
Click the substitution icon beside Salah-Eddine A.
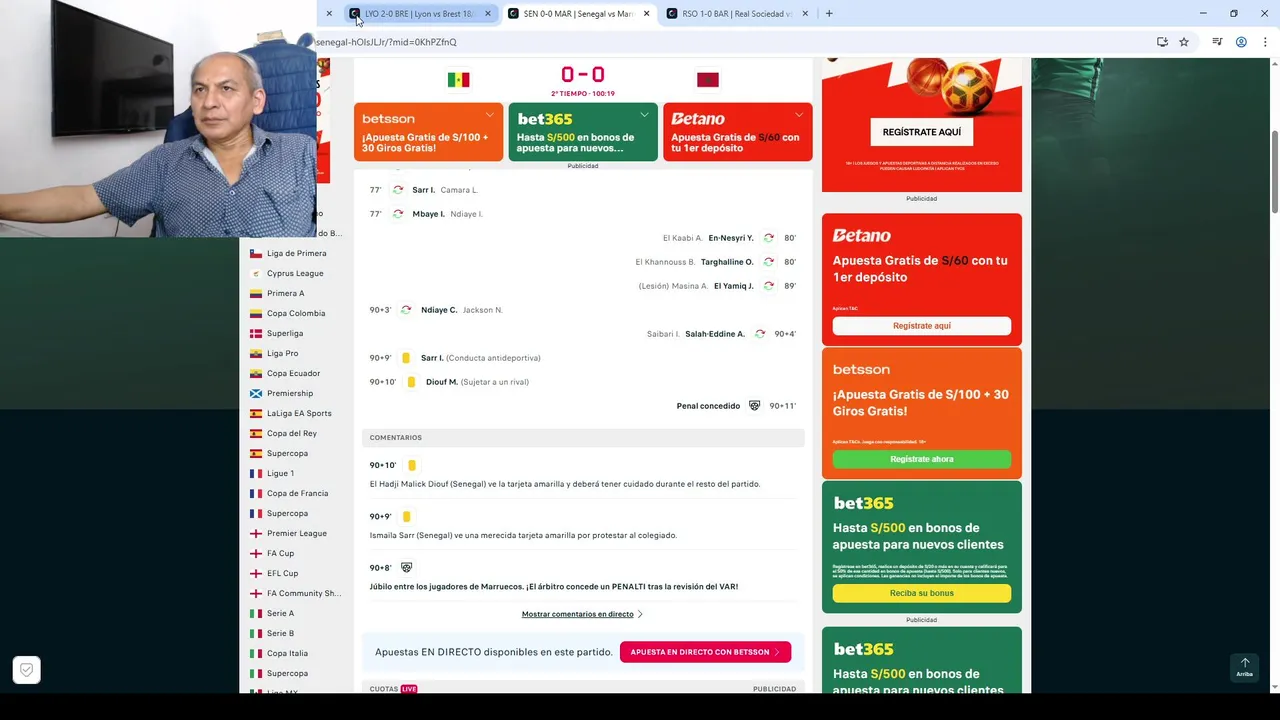[760, 334]
